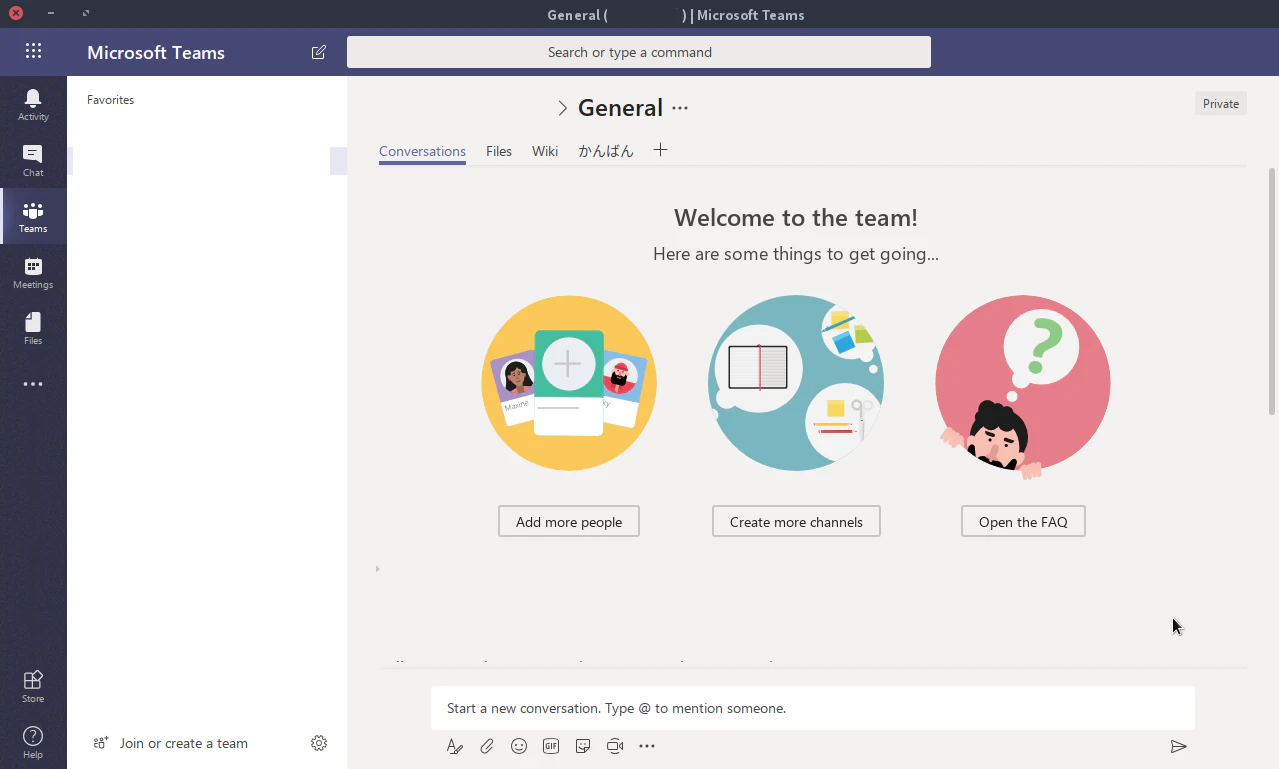Click Add more people button

click(569, 521)
